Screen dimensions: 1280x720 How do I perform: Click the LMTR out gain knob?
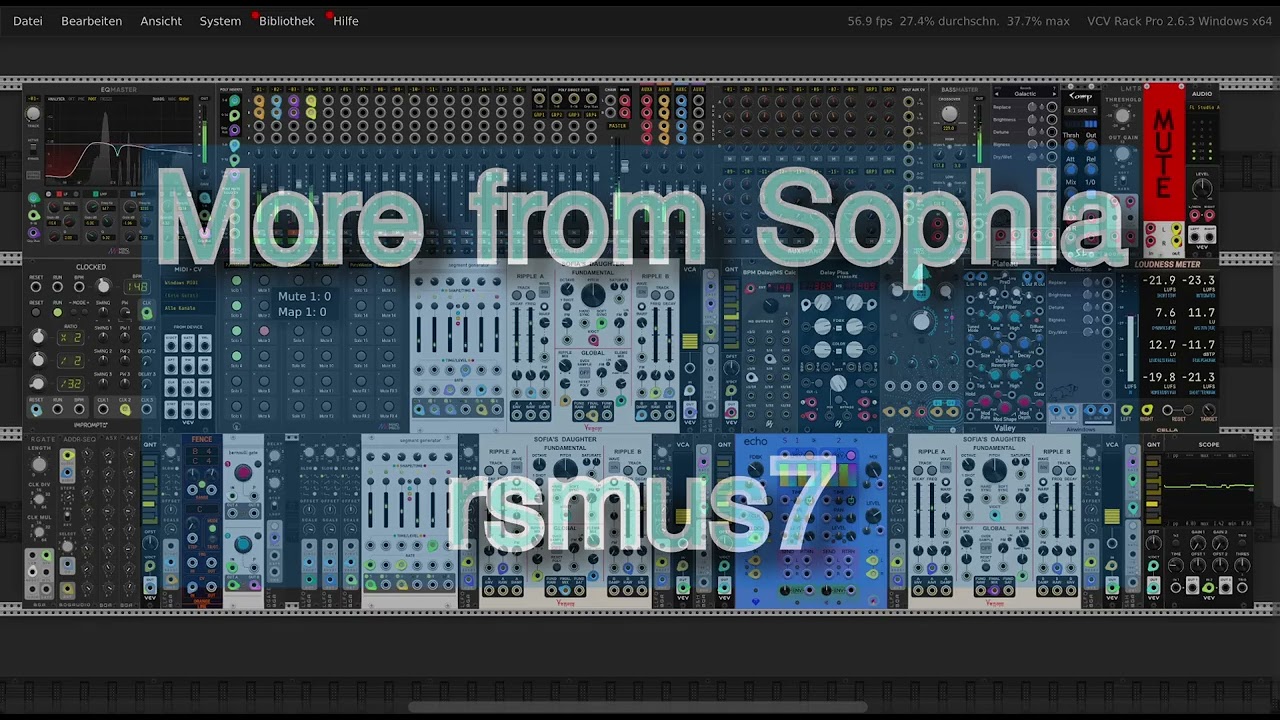click(1122, 153)
